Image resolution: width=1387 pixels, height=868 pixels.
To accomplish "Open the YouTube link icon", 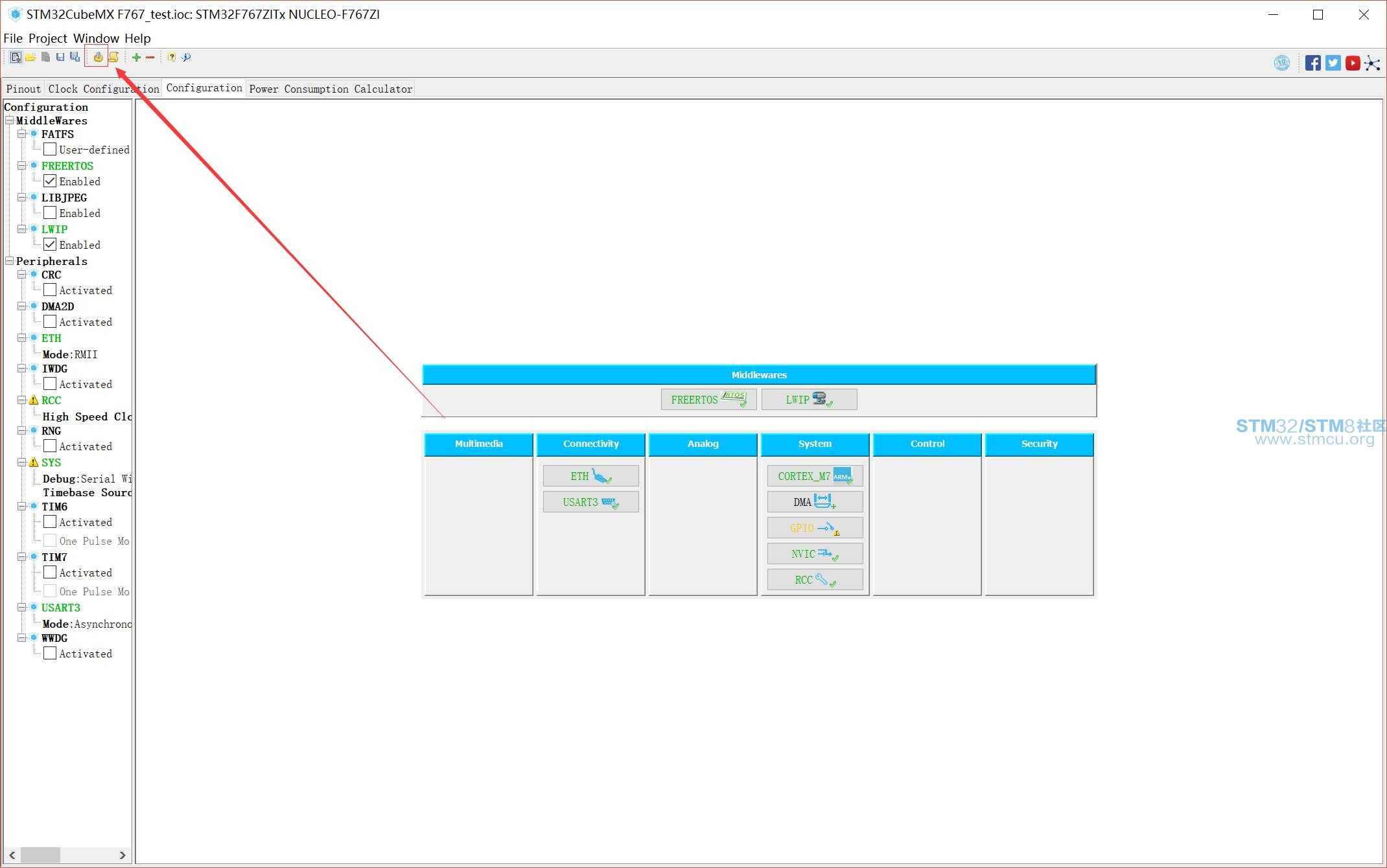I will pyautogui.click(x=1353, y=63).
